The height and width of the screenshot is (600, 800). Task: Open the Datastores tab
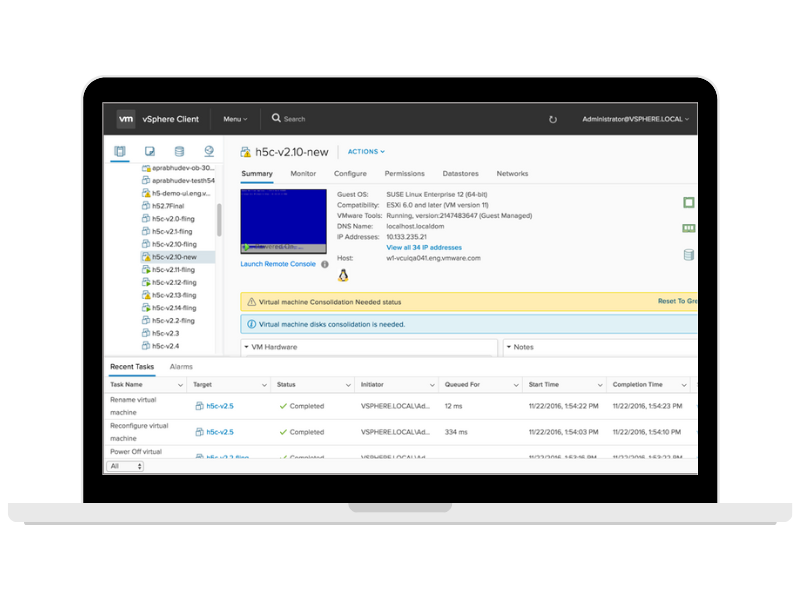(461, 173)
